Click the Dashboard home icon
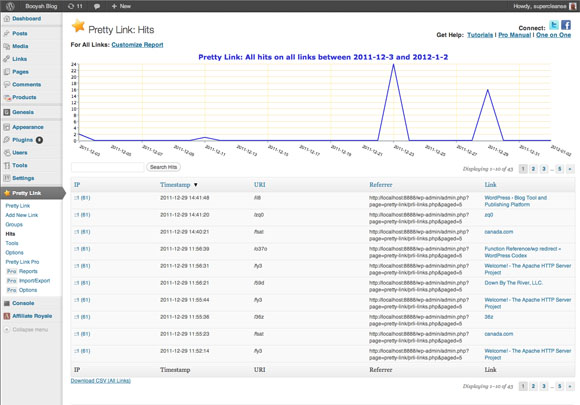 [x=7, y=18]
